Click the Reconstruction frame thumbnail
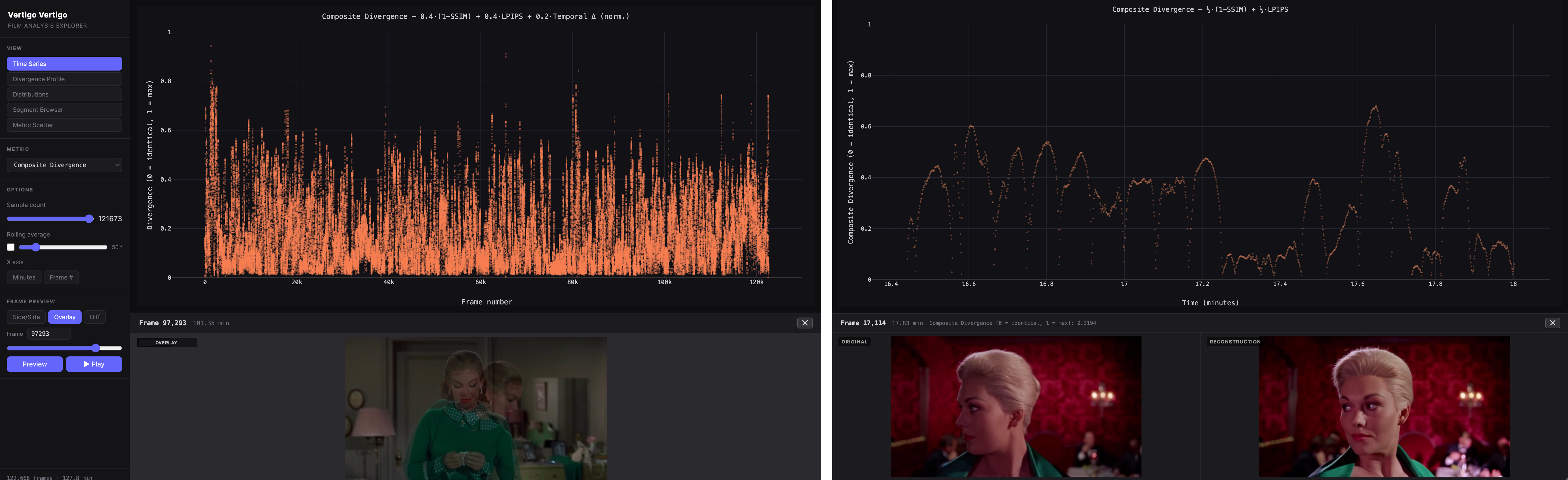Screen dimensions: 1568x480 [1384, 407]
